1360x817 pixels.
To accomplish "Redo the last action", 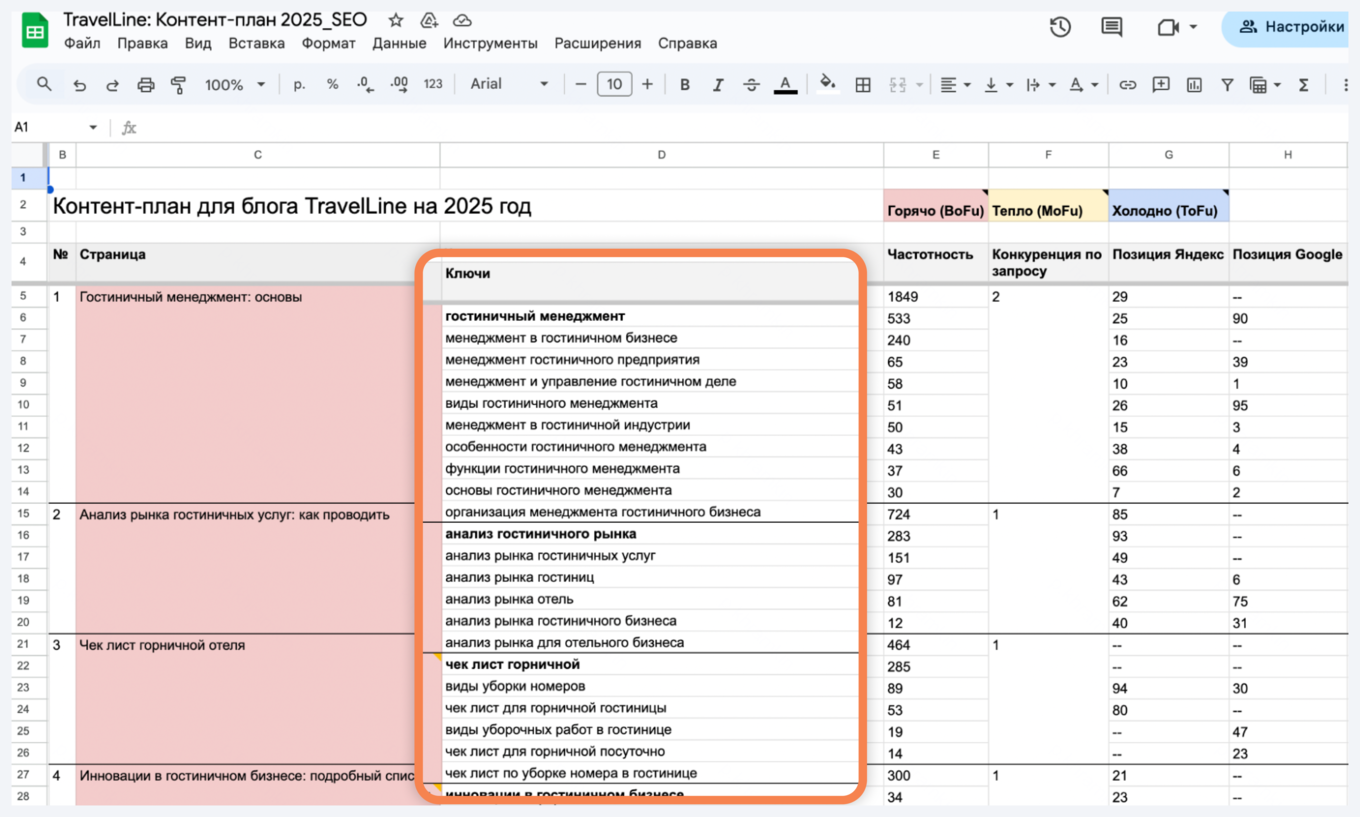I will 112,85.
